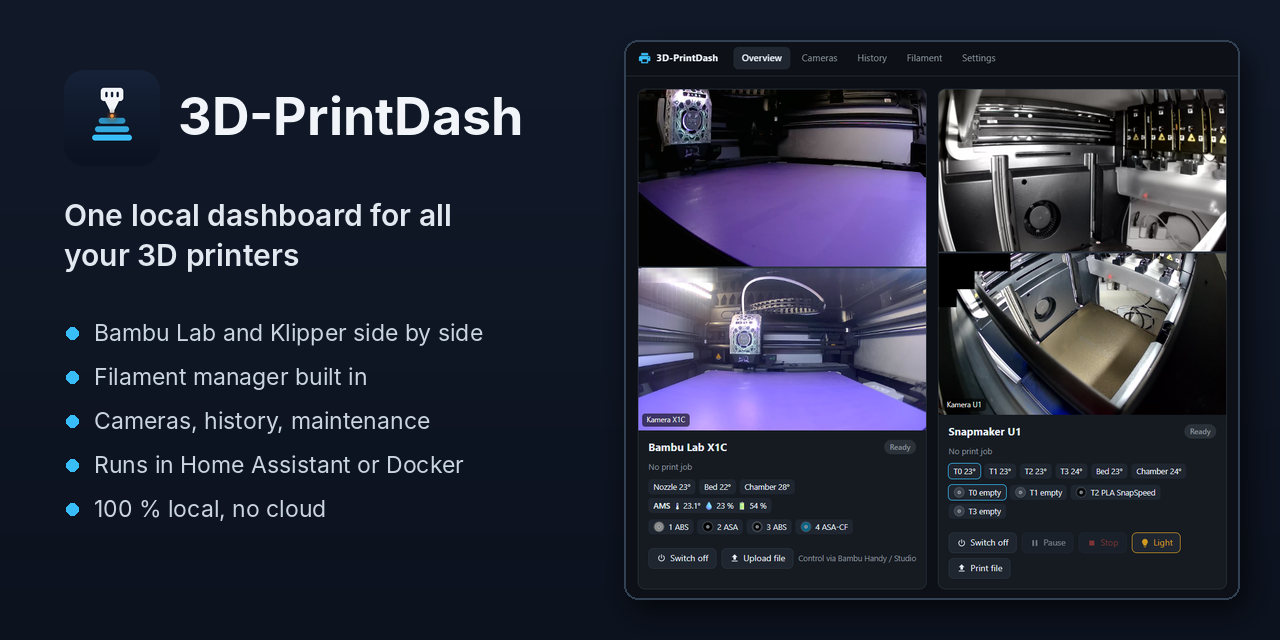This screenshot has width=1280, height=640.
Task: Select the T0 empty filament slot
Action: [977, 493]
